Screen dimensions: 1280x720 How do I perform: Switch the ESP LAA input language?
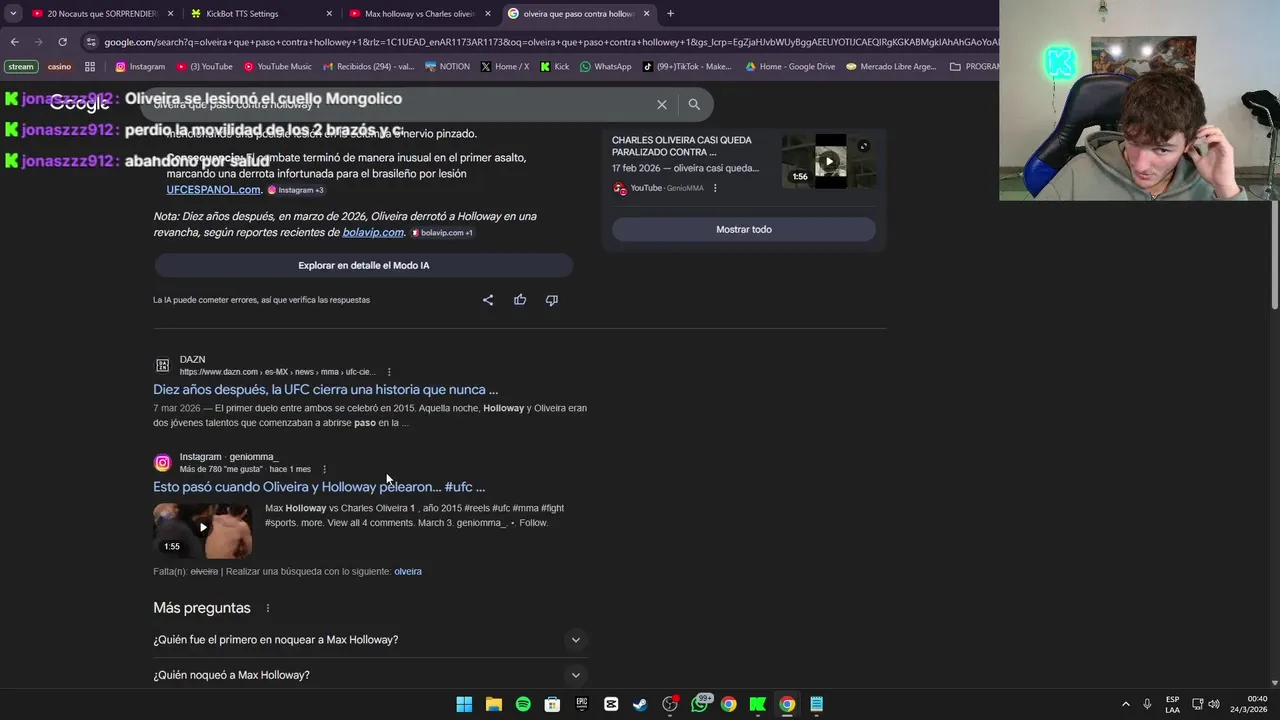pyautogui.click(x=1172, y=704)
